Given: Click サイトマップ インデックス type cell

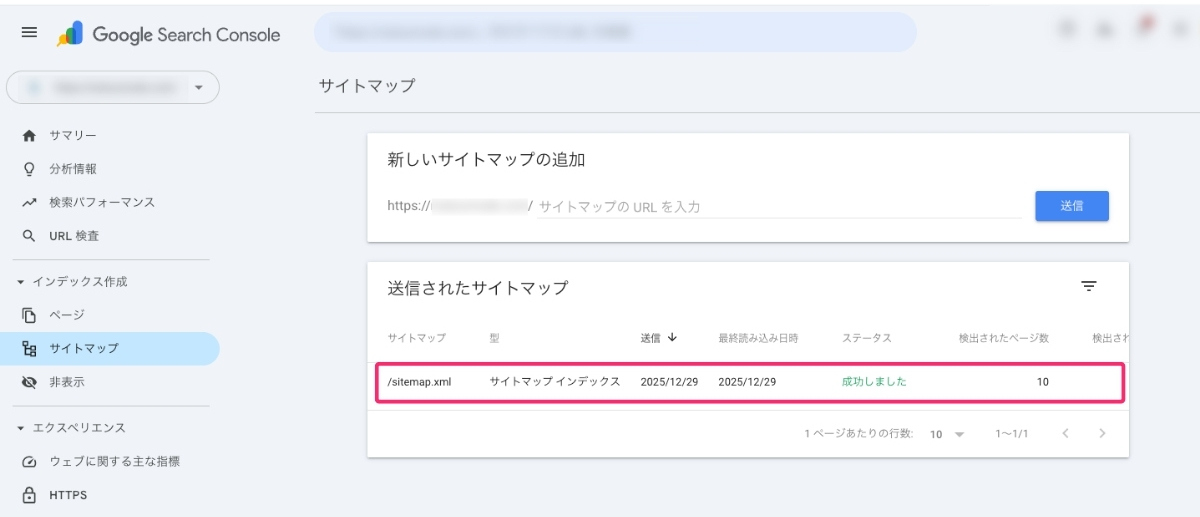Looking at the screenshot, I should [555, 382].
